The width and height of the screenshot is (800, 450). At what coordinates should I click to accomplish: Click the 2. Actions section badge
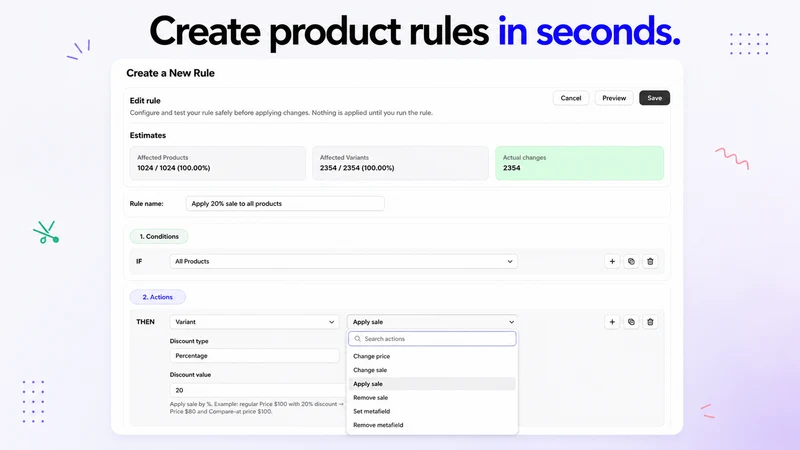point(157,297)
